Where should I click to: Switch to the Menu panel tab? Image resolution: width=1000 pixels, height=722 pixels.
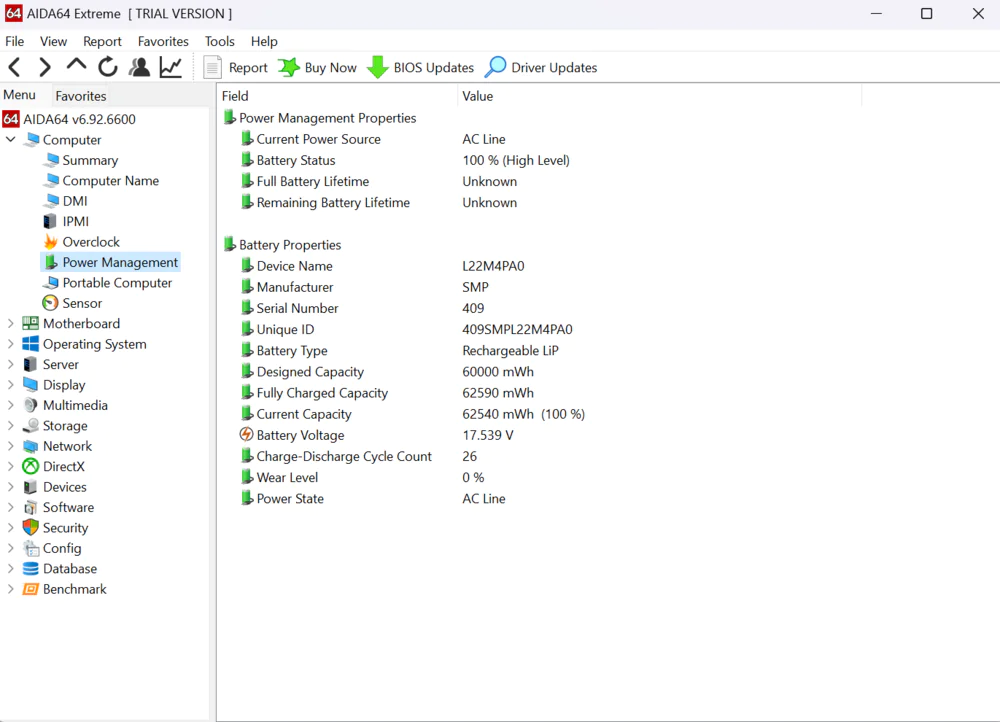pos(19,95)
